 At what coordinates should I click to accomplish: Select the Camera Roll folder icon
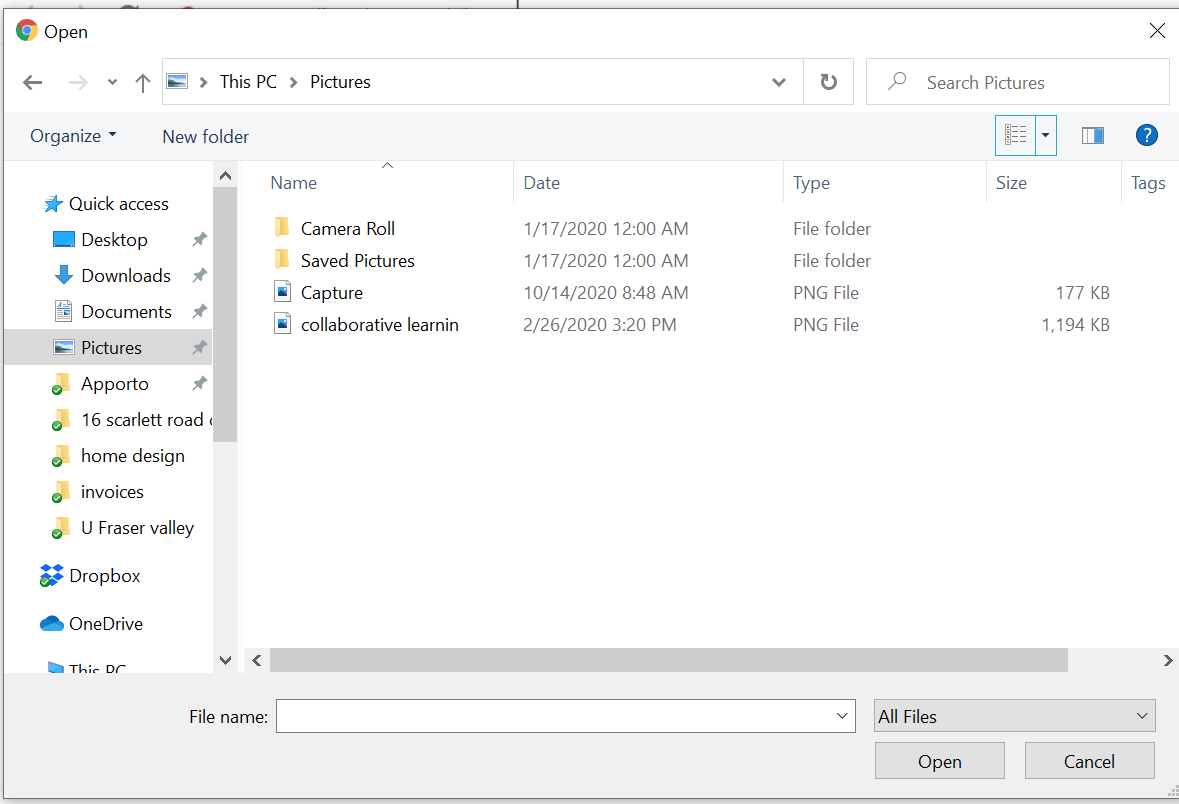(282, 227)
